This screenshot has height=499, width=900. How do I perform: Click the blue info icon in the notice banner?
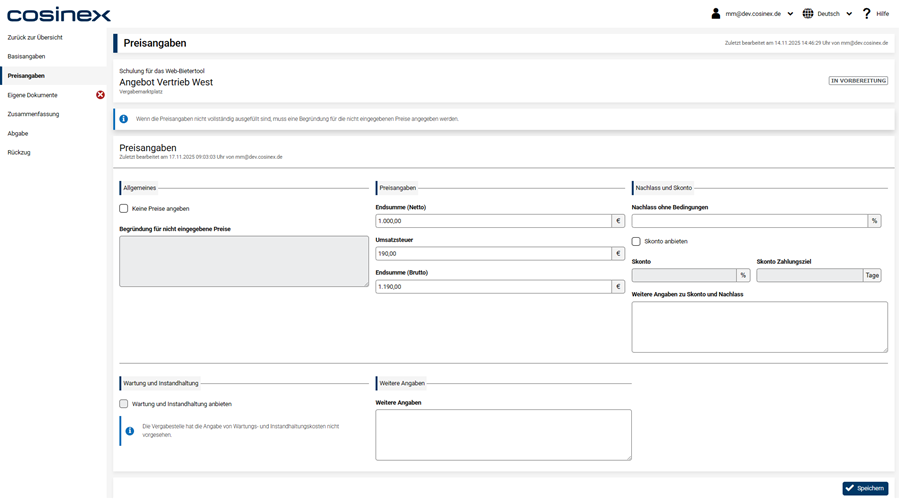[x=124, y=119]
